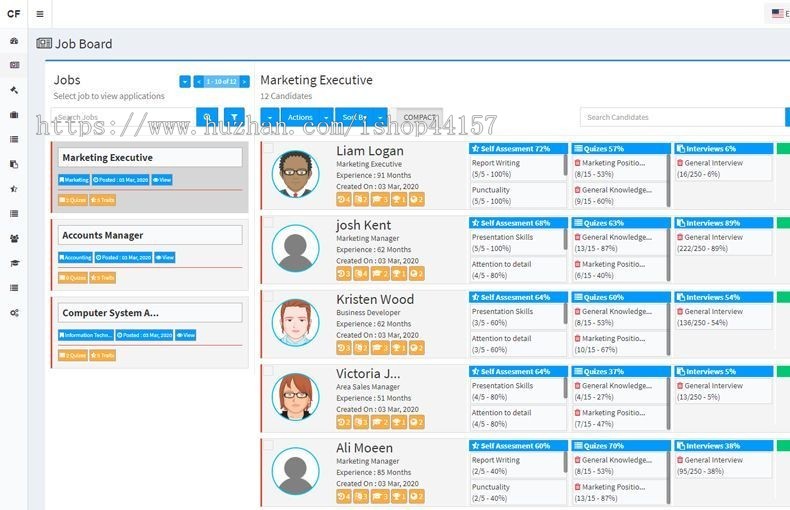The width and height of the screenshot is (790, 510).
Task: Open the candidates select dropdown arrow left of Actions
Action: coord(270,117)
